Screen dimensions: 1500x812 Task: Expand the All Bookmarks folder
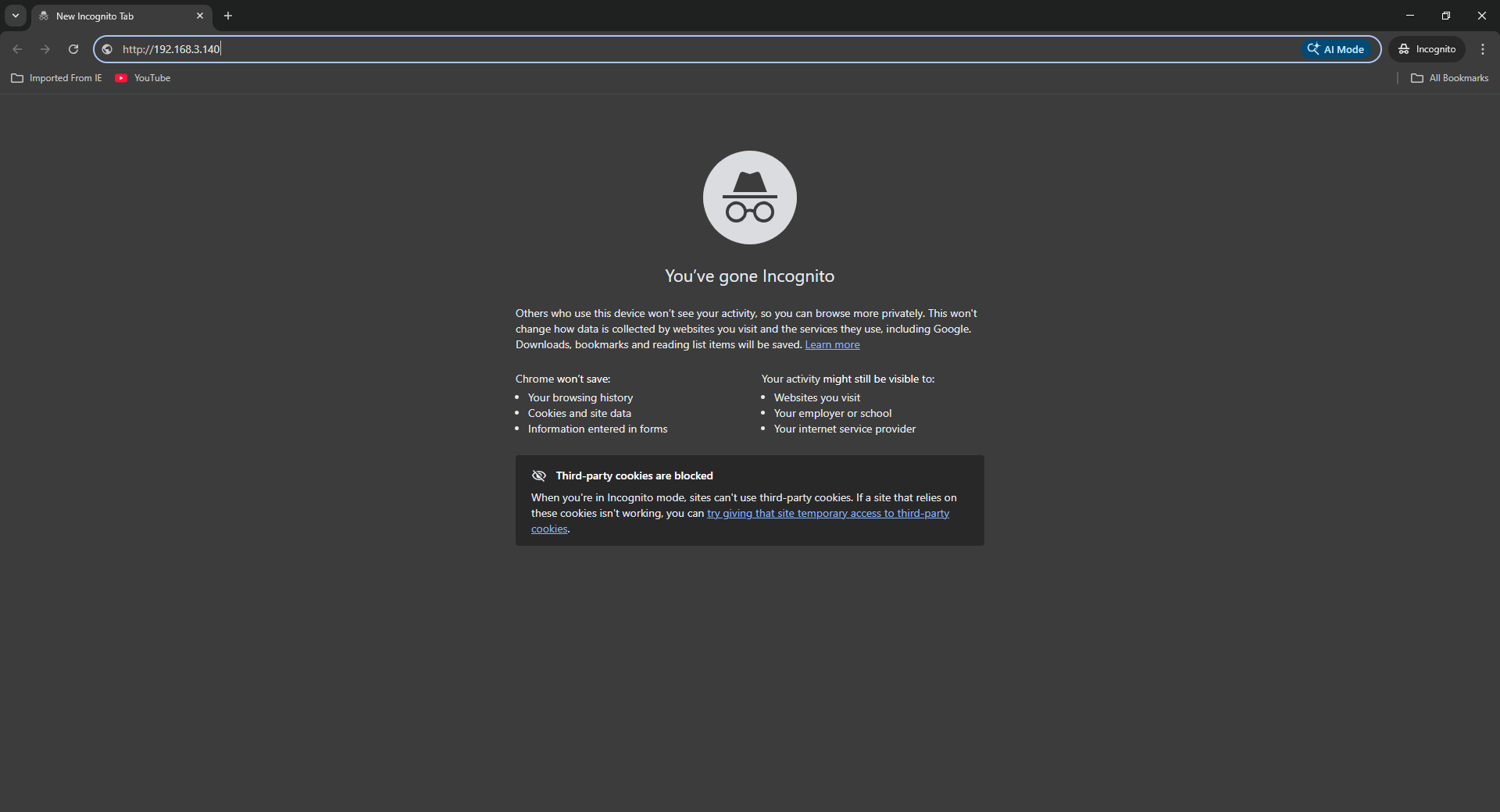1449,78
